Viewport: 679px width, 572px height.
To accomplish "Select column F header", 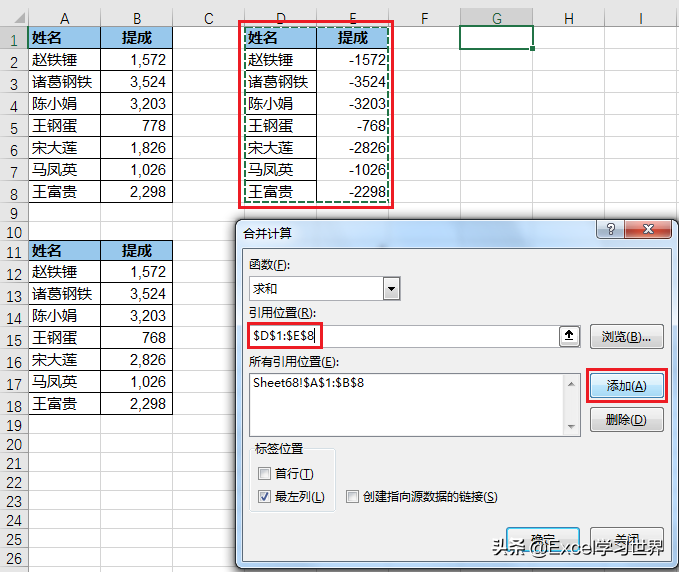I will pos(424,18).
